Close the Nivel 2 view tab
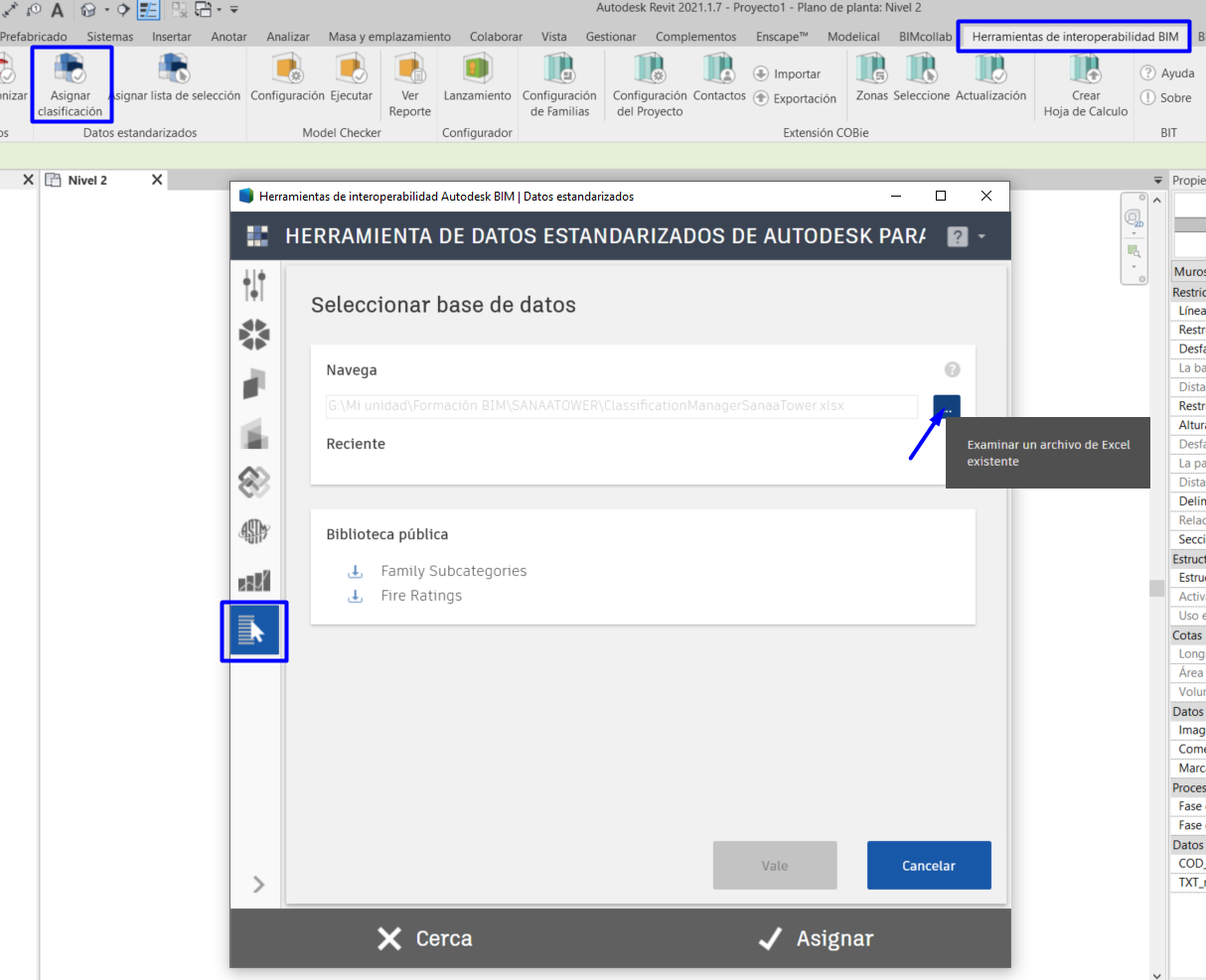 [x=157, y=180]
